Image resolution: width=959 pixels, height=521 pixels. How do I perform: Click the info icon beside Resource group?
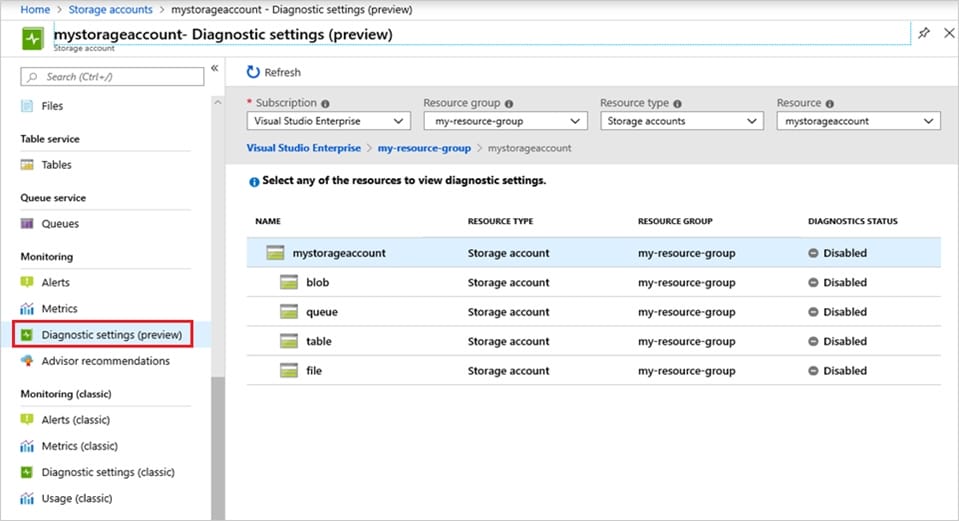click(x=509, y=104)
